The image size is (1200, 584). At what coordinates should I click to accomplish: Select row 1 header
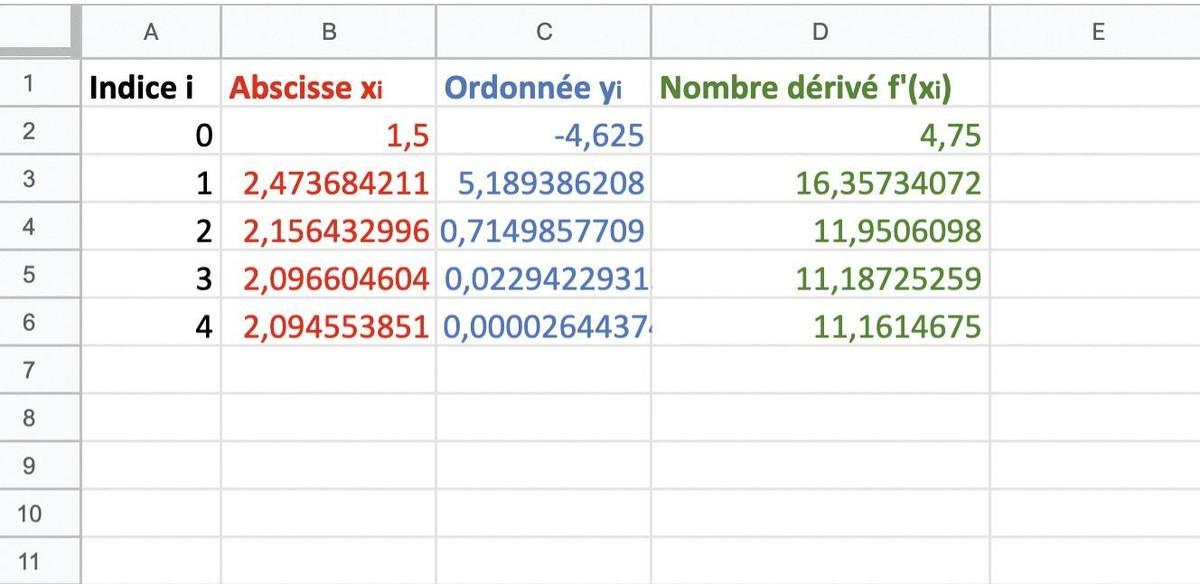pyautogui.click(x=30, y=85)
